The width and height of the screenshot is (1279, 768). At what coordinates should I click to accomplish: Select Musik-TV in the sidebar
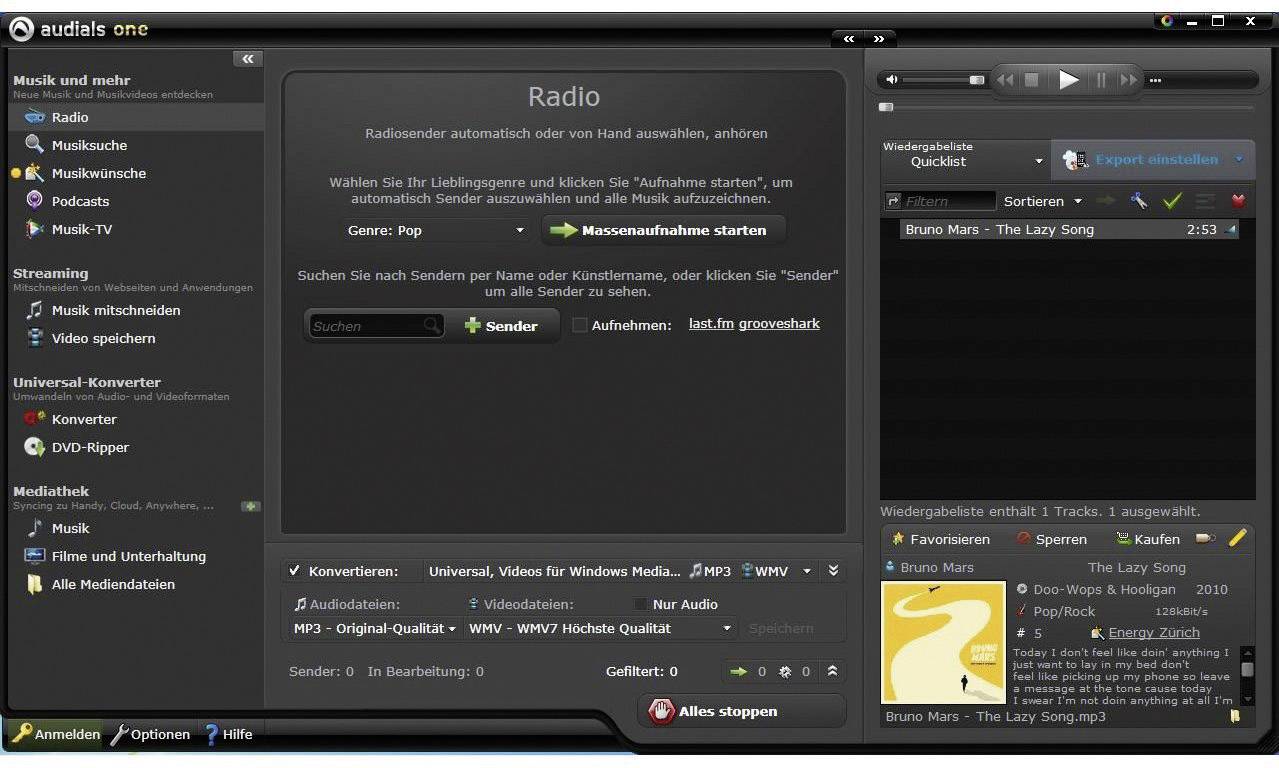[82, 229]
